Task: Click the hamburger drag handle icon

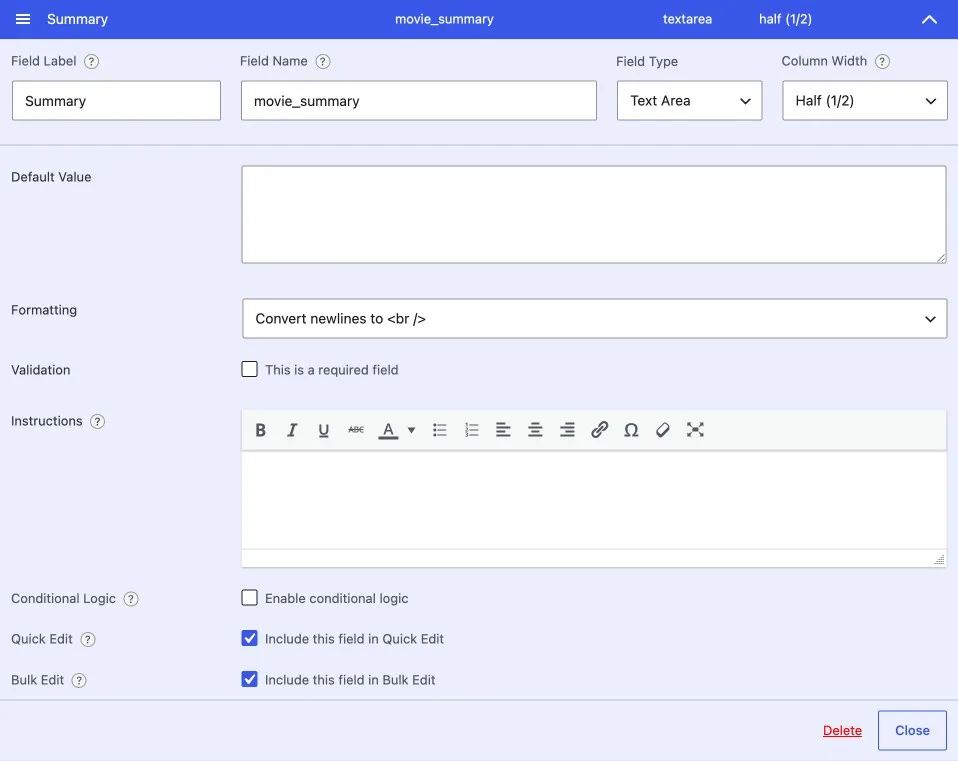Action: click(23, 19)
